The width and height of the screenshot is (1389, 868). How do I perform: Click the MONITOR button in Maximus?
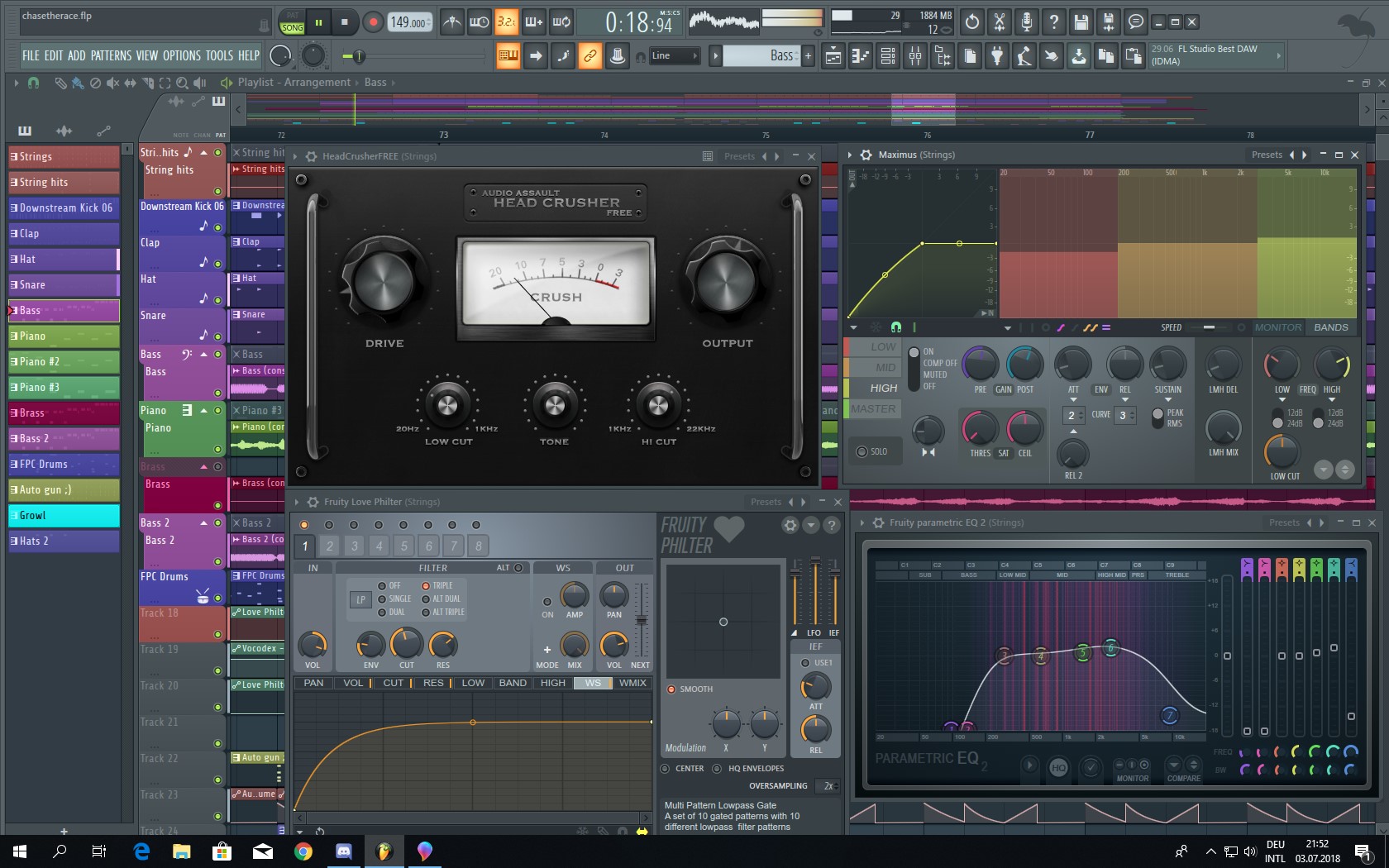point(1278,327)
